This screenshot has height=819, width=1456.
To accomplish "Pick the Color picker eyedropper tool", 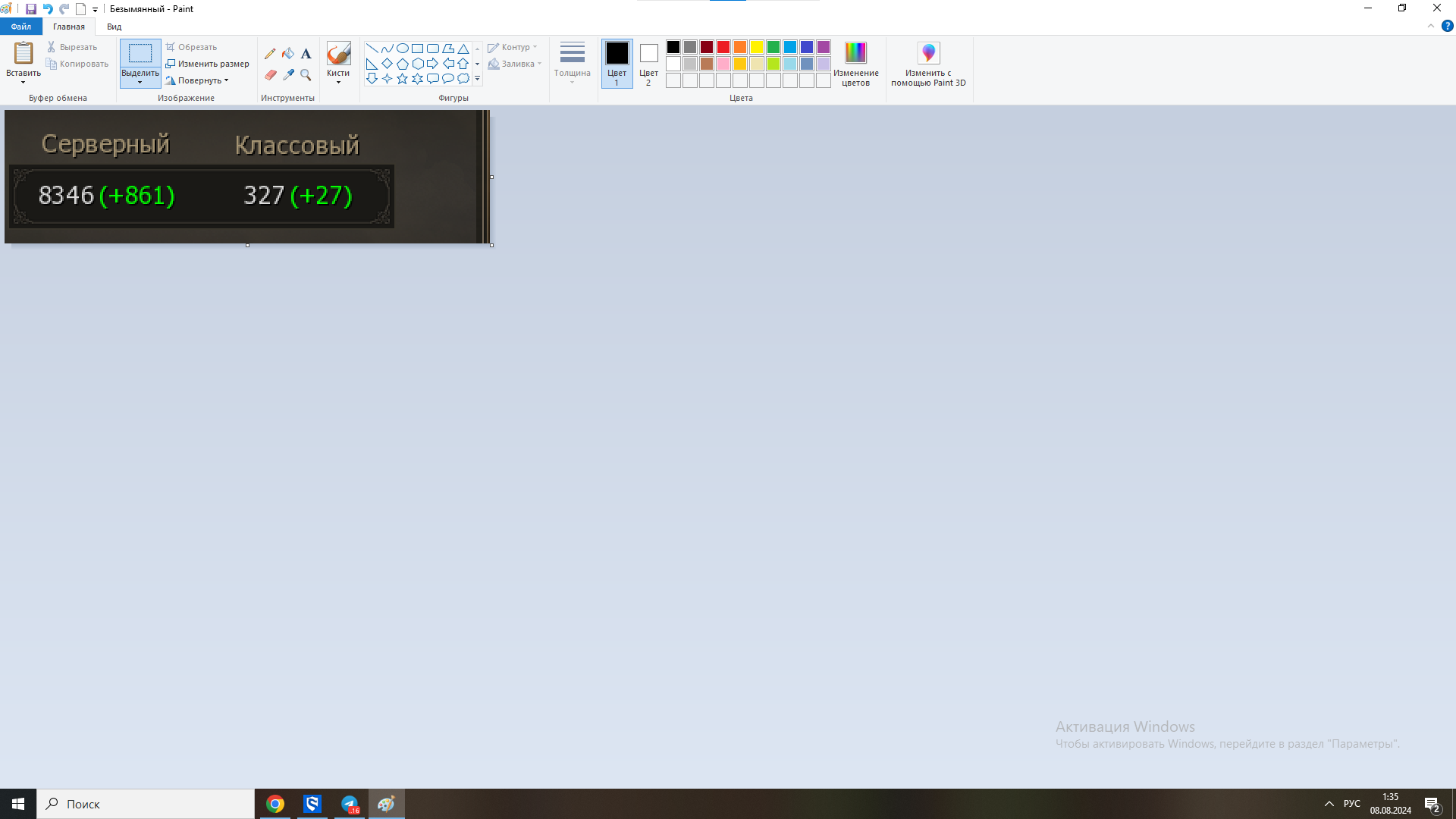I will [x=288, y=75].
